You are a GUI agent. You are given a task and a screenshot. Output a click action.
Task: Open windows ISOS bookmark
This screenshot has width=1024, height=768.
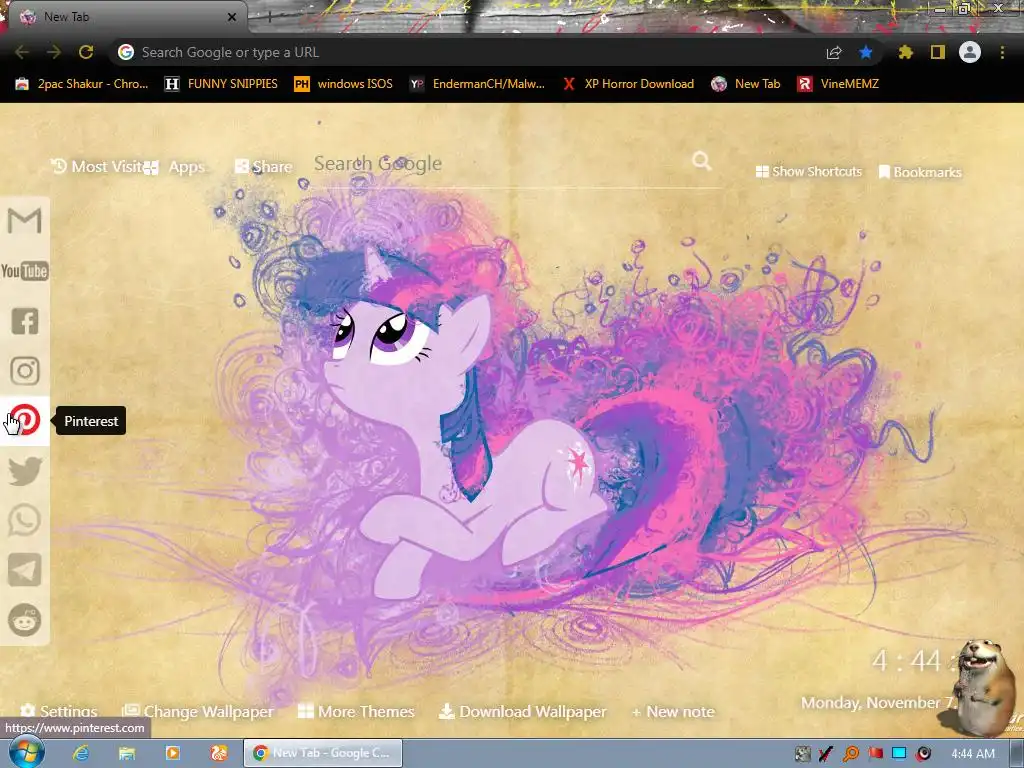pos(344,84)
